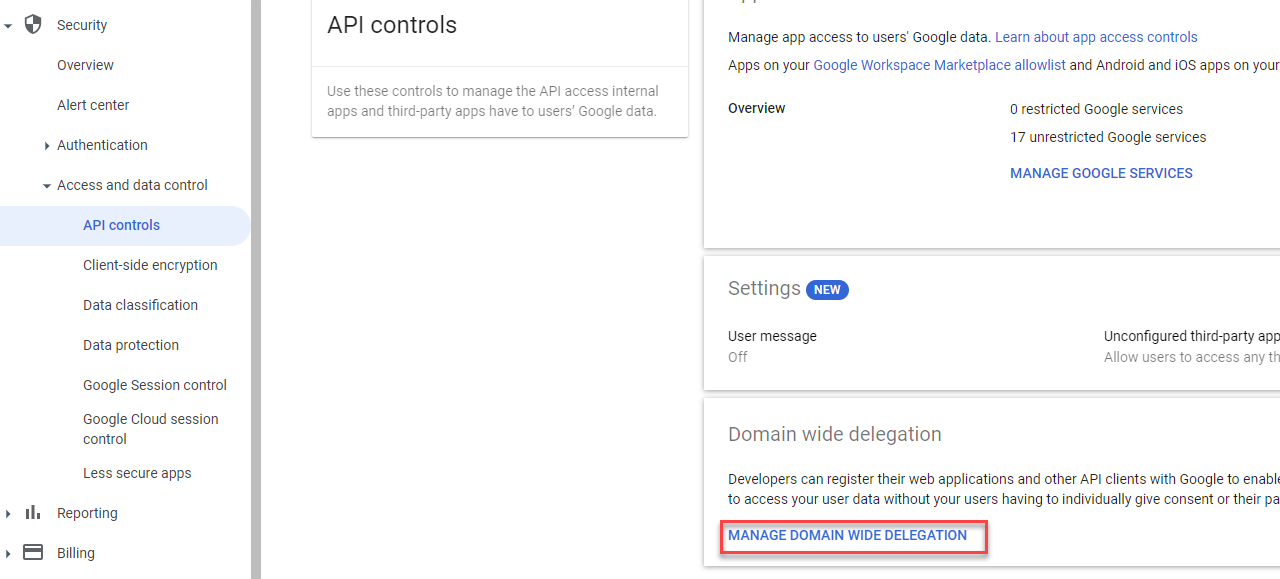Click MANAGE GOOGLE SERVICES

[1101, 173]
